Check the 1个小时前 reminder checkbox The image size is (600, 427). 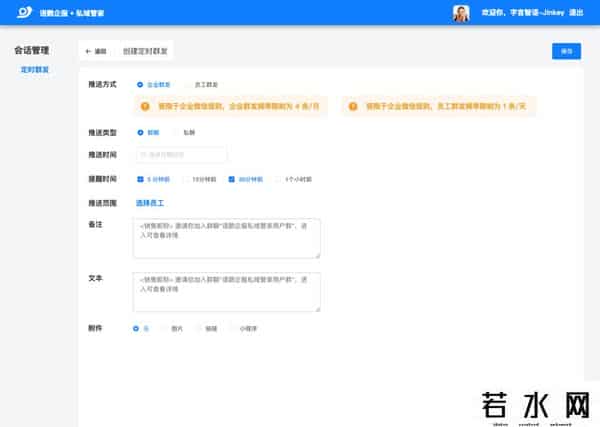point(278,179)
